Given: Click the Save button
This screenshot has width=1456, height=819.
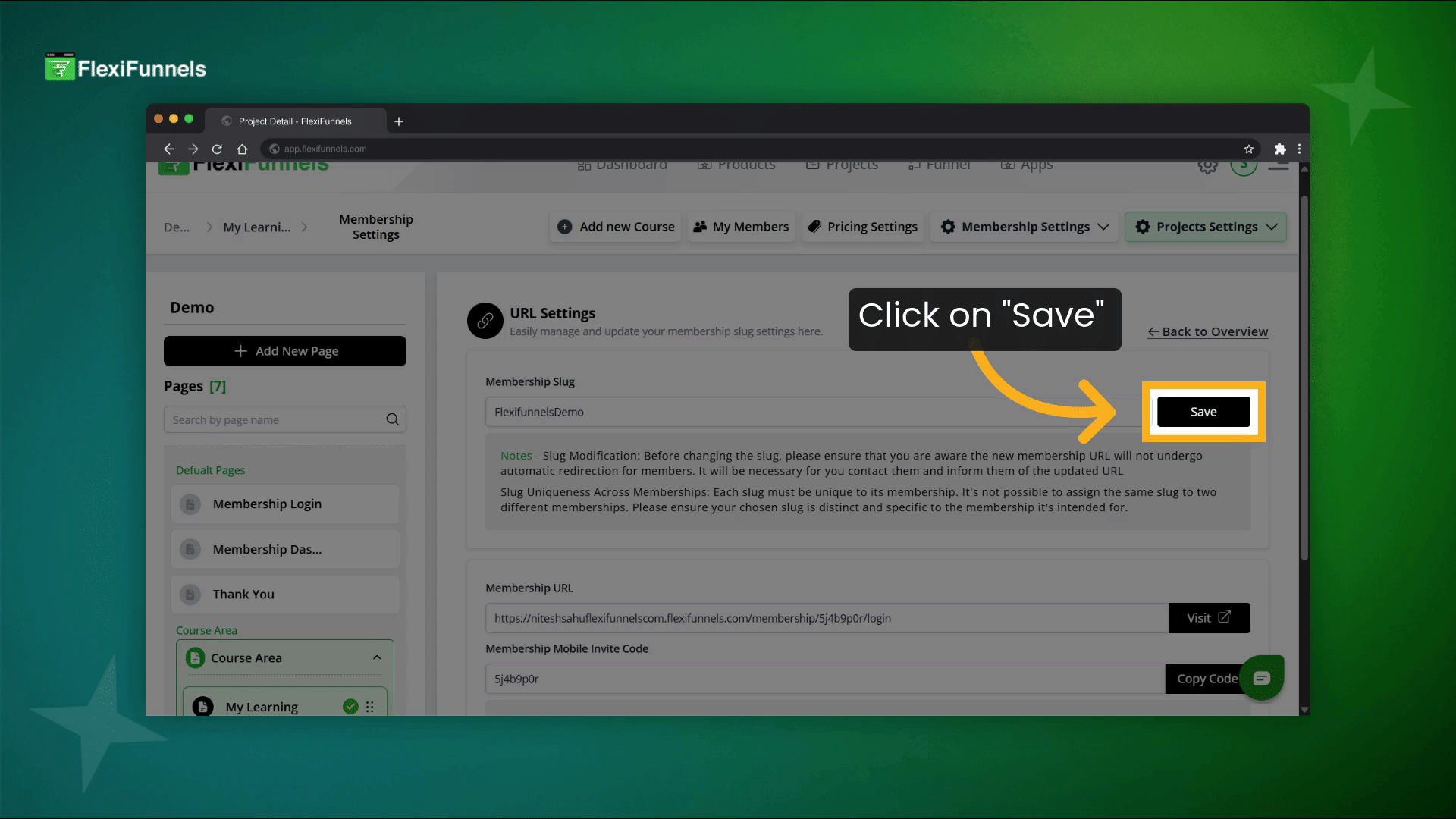Looking at the screenshot, I should 1203,412.
